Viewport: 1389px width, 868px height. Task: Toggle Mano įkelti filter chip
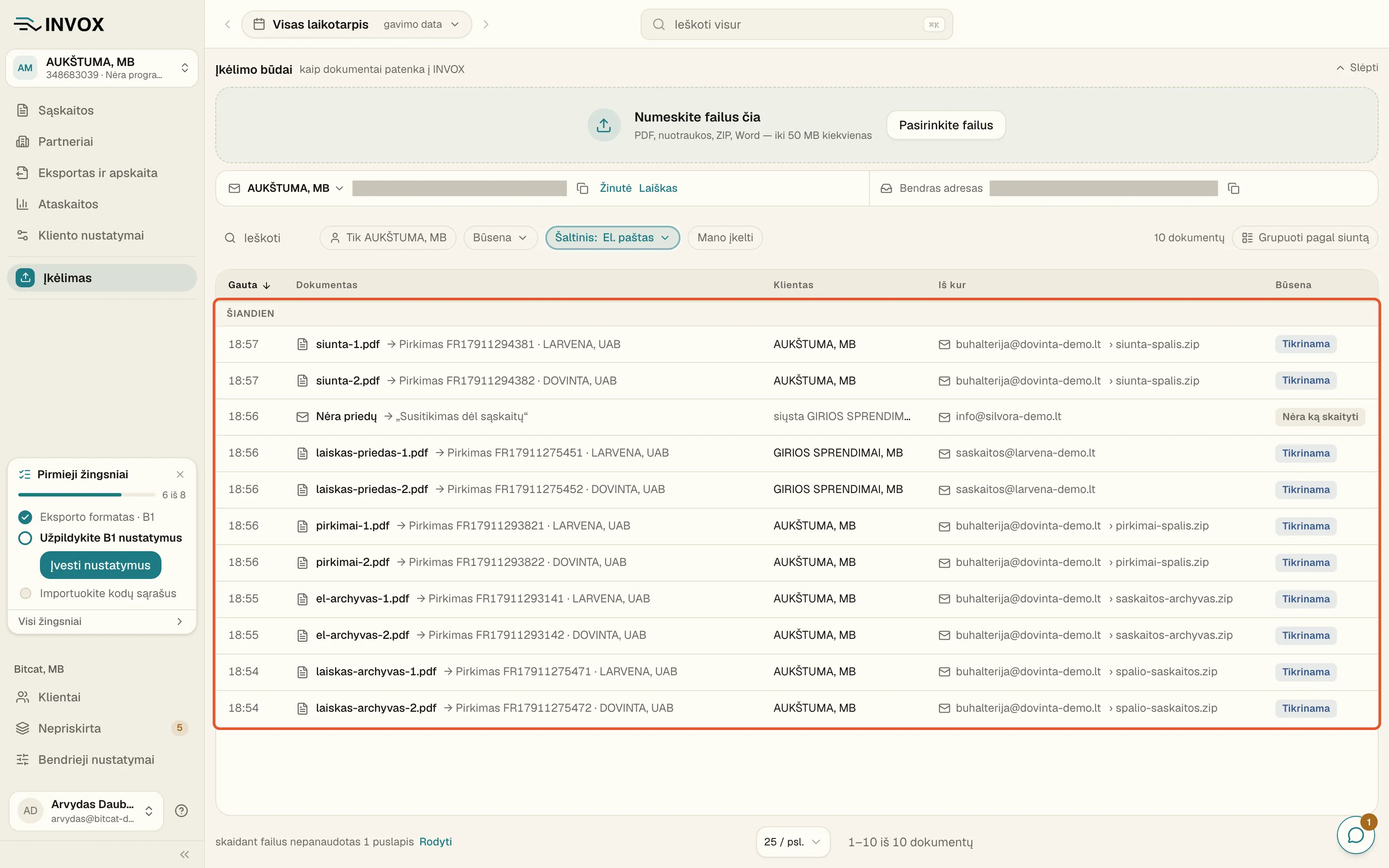pos(725,238)
